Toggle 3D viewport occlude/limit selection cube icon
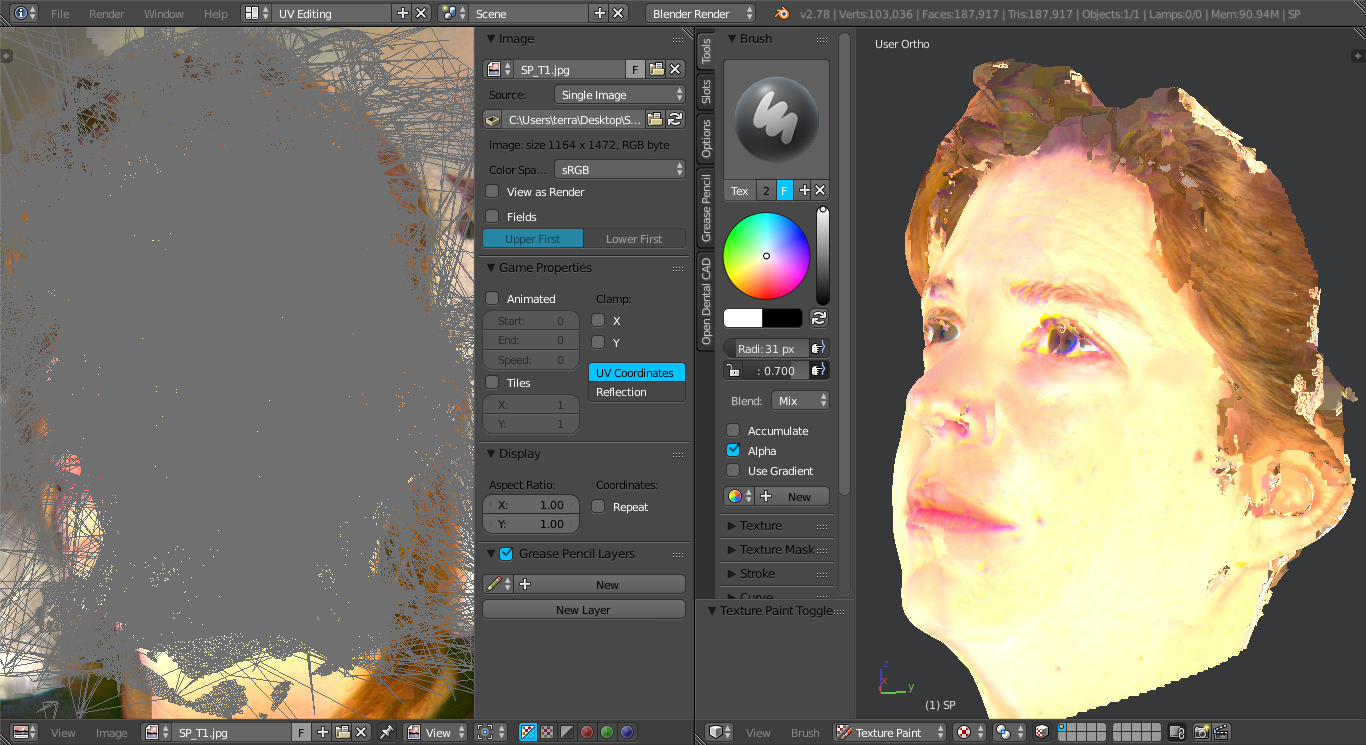The image size is (1366, 745). [1041, 733]
